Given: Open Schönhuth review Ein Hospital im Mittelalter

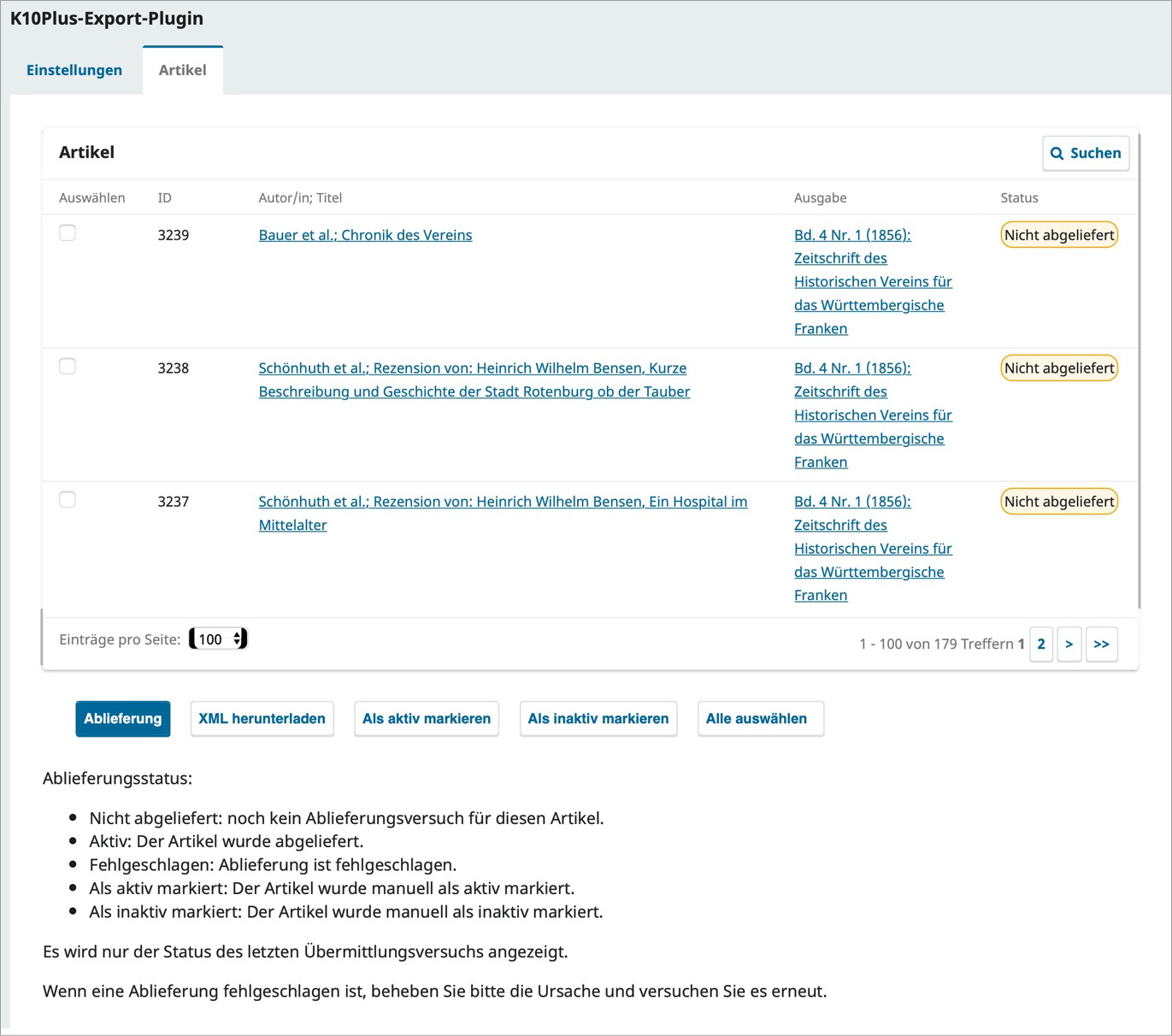Looking at the screenshot, I should (503, 513).
